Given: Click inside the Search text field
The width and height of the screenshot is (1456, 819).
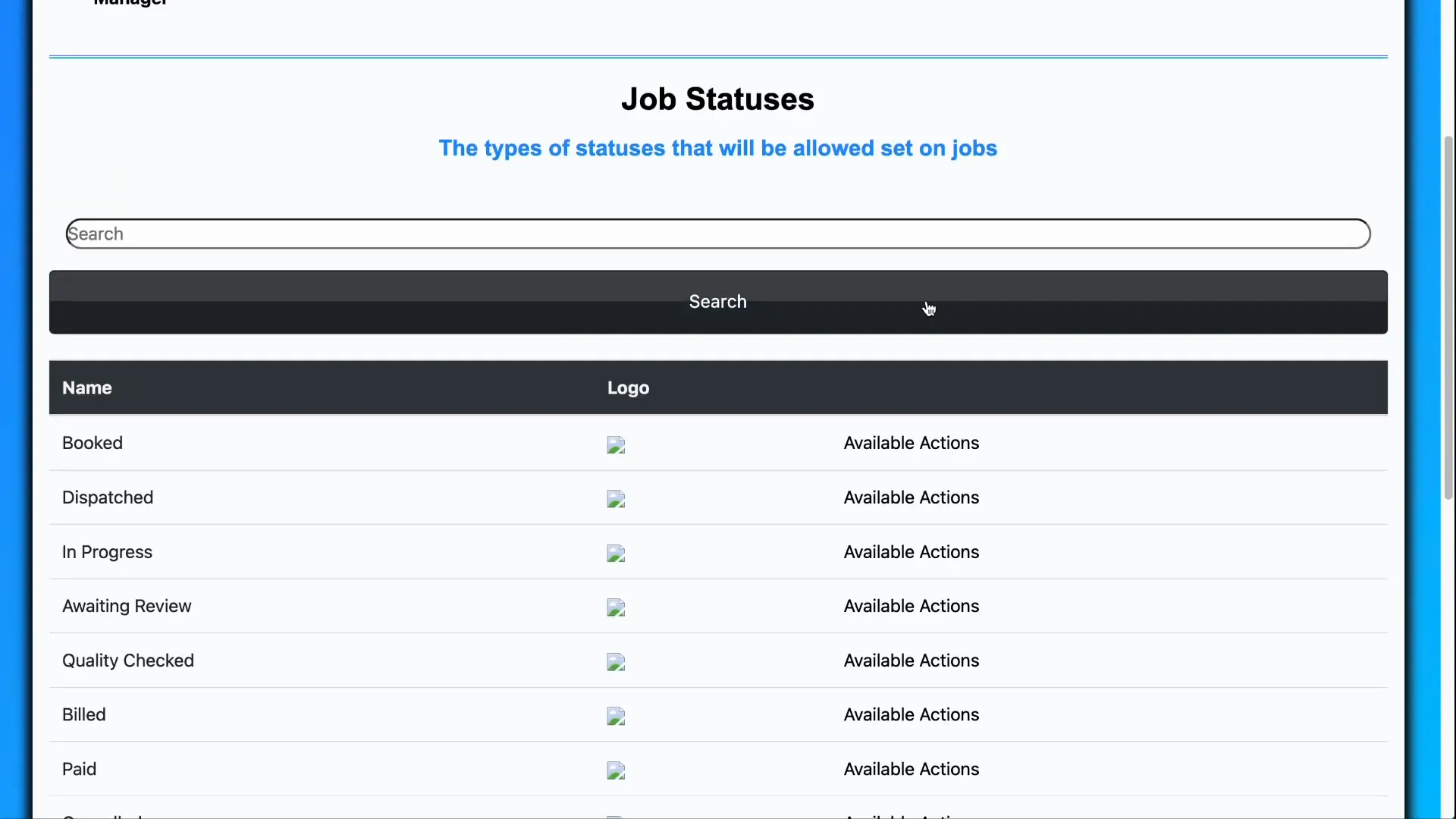Looking at the screenshot, I should point(717,234).
